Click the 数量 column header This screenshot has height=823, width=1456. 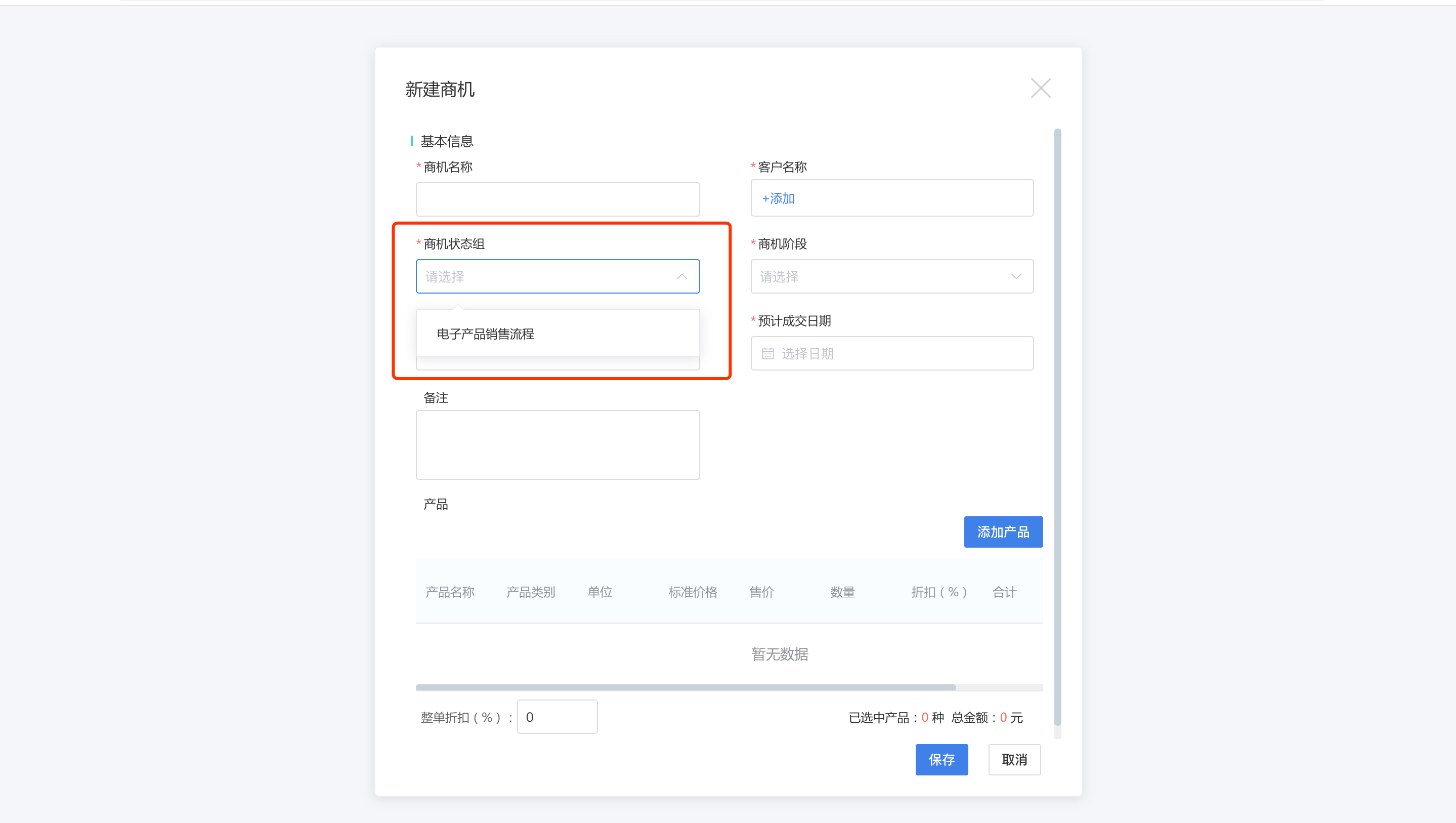coord(842,592)
